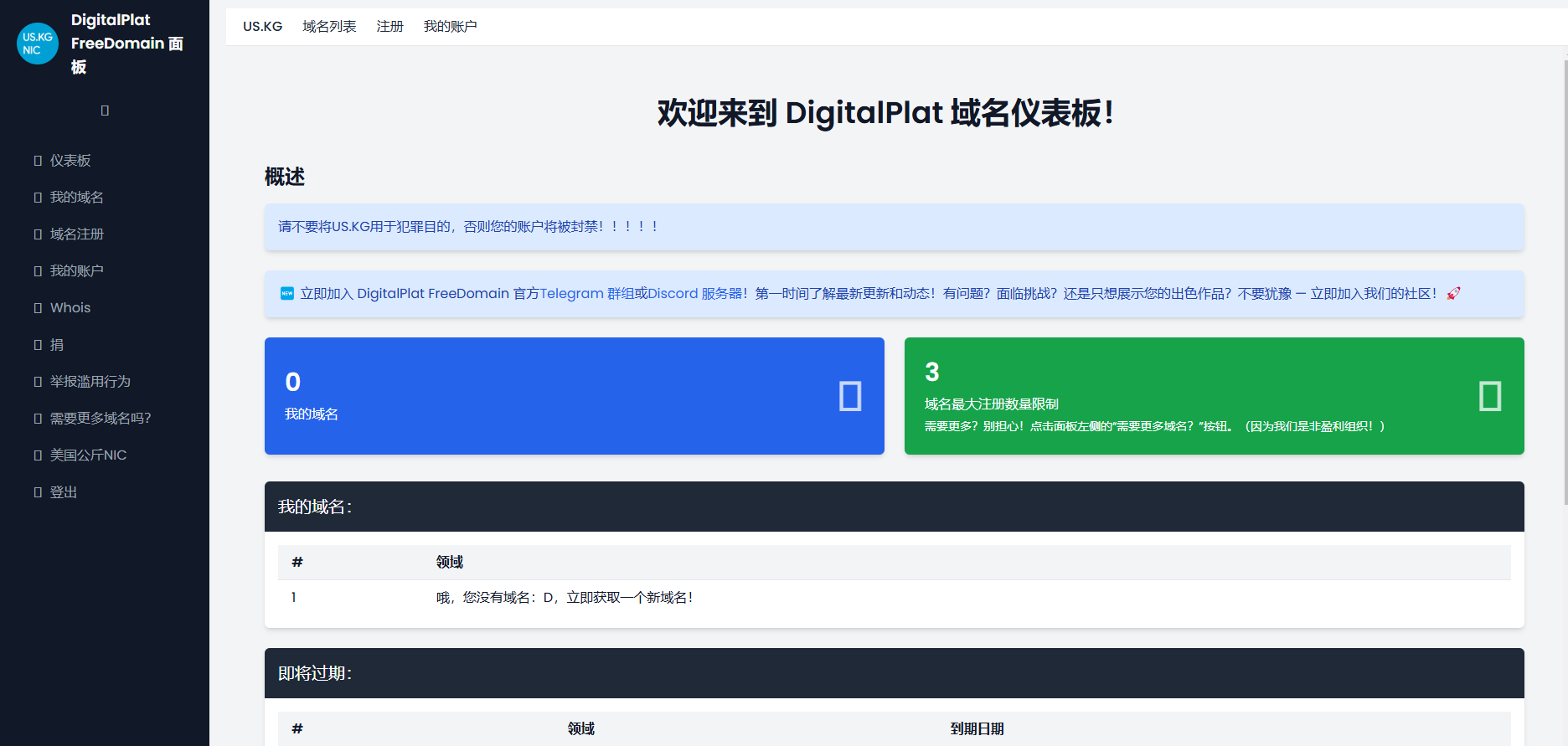
Task: Select 捐 in the sidebar
Action: 57,345
